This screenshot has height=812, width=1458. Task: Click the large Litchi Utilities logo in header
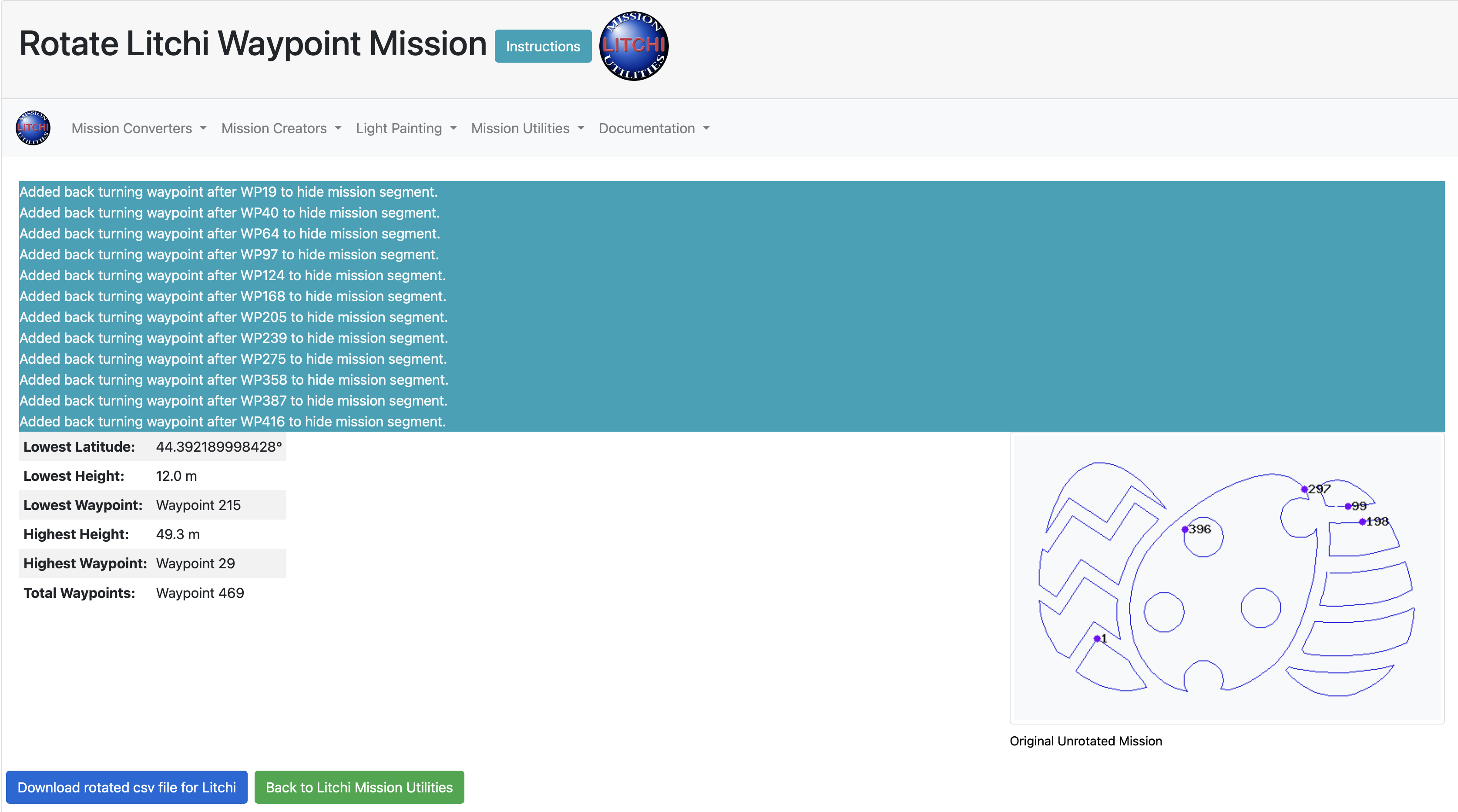pyautogui.click(x=633, y=46)
